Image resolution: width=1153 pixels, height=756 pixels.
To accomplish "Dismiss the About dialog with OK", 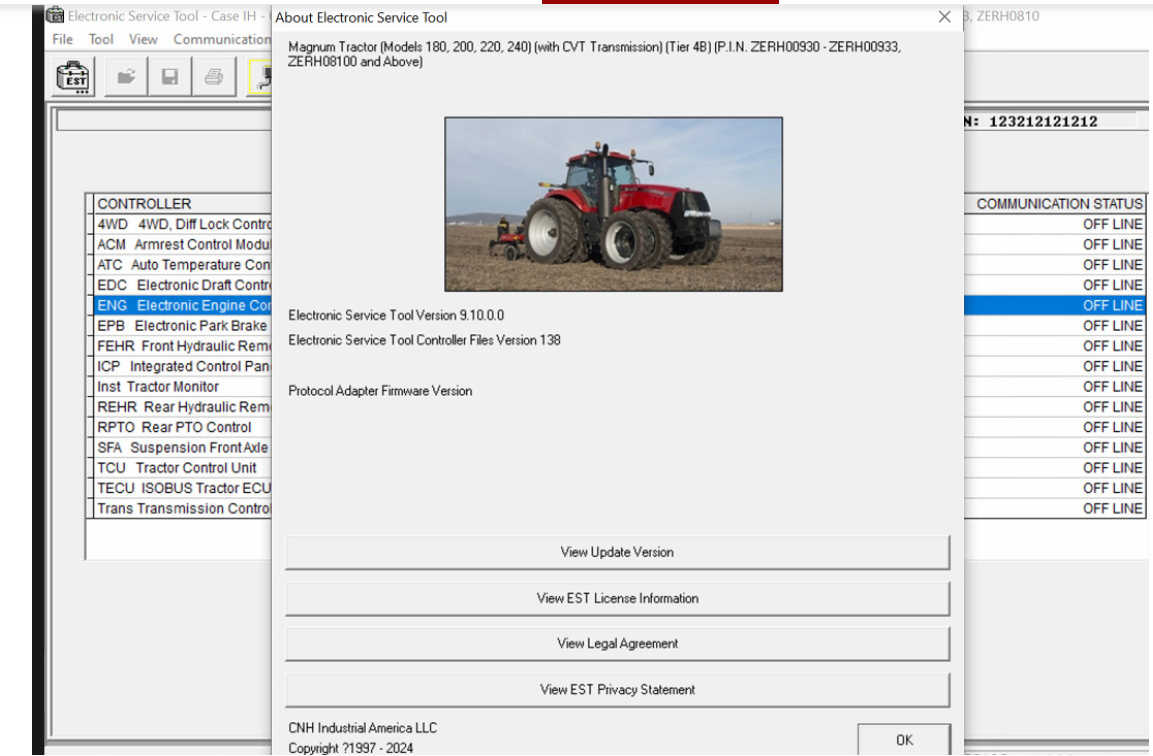I will 903,740.
